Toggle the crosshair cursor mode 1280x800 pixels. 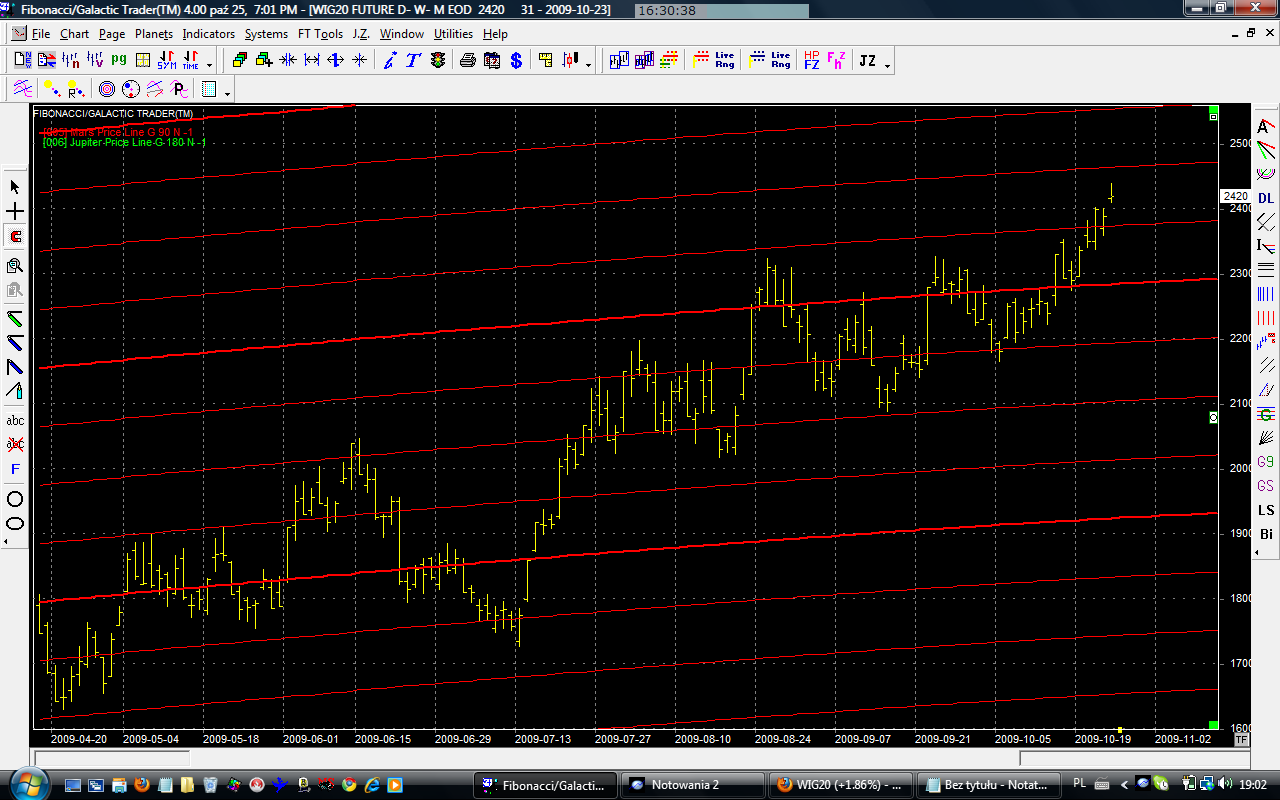point(15,212)
